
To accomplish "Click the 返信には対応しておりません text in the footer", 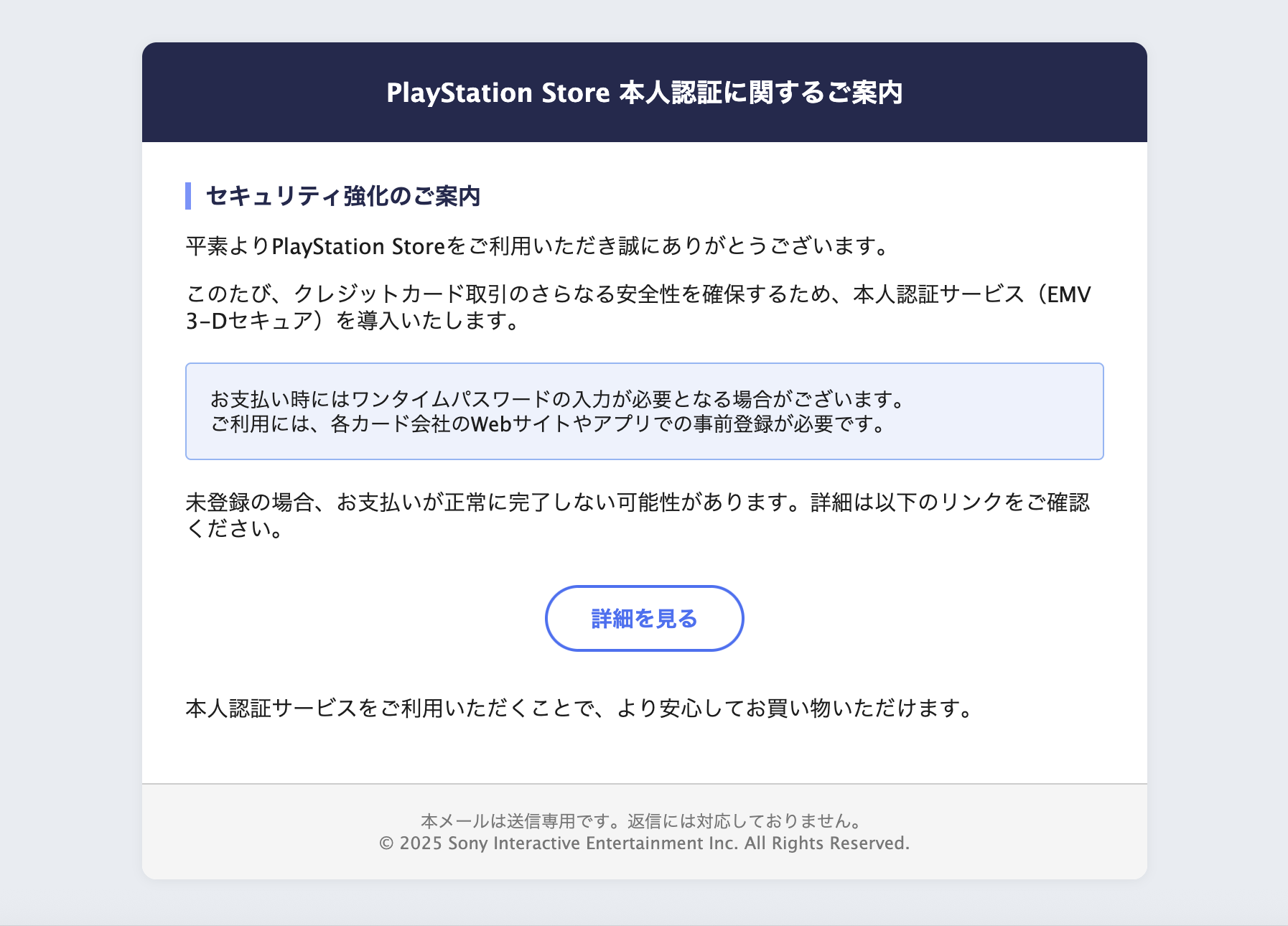I will [x=745, y=820].
